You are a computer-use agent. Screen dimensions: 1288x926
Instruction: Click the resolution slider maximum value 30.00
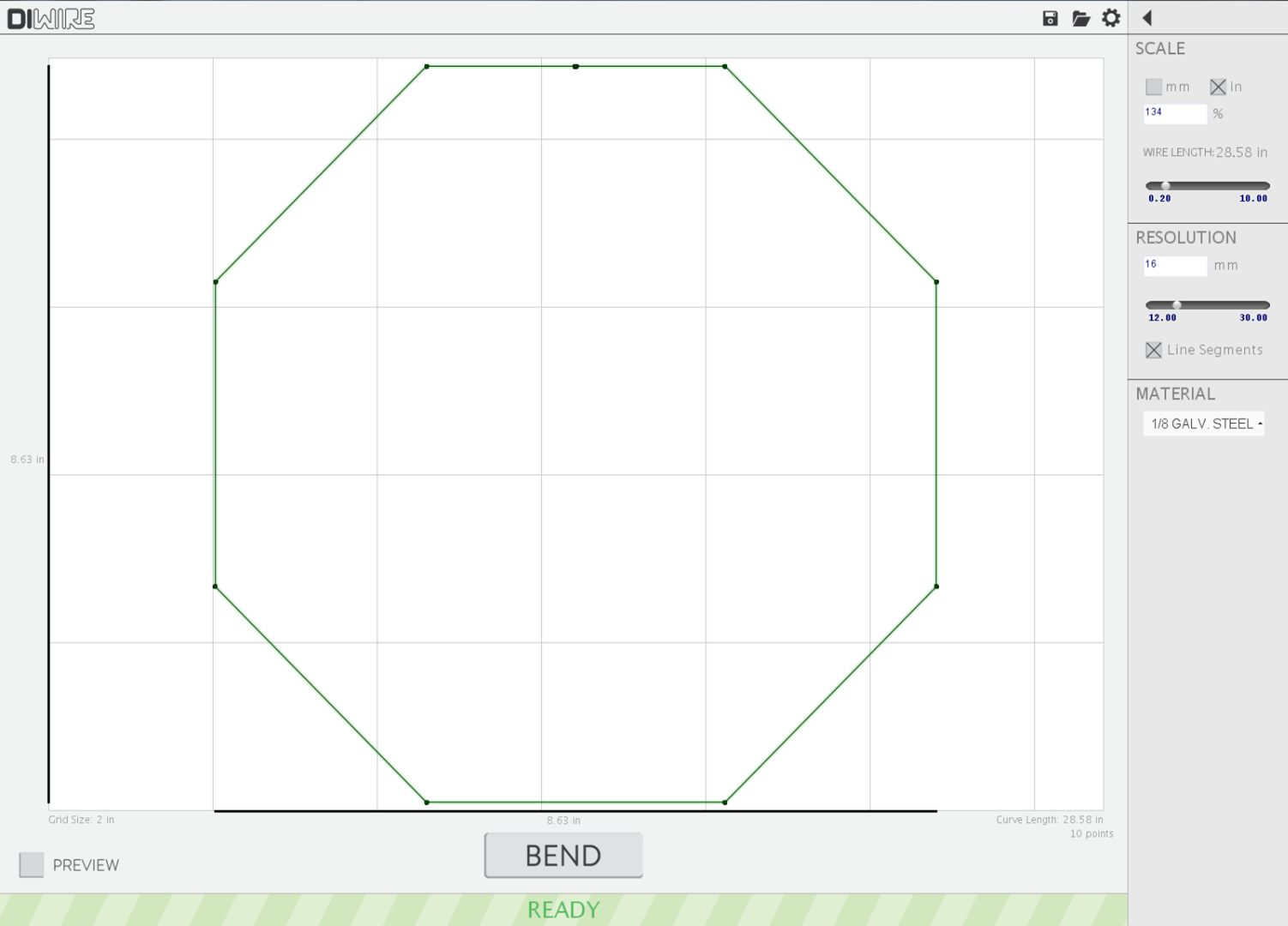[x=1253, y=317]
